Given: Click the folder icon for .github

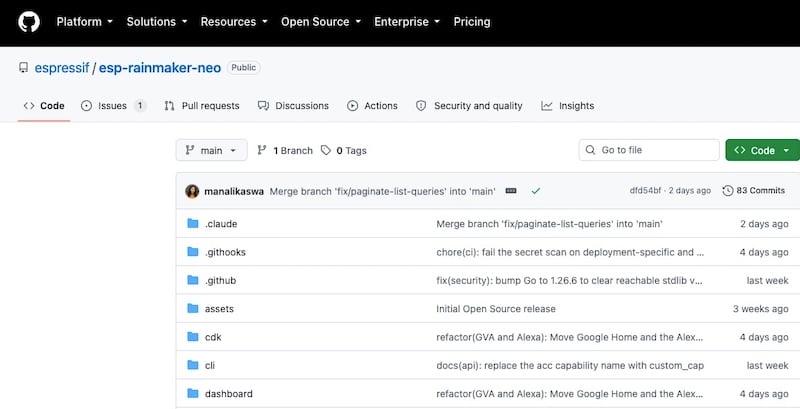Looking at the screenshot, I should click(x=193, y=280).
